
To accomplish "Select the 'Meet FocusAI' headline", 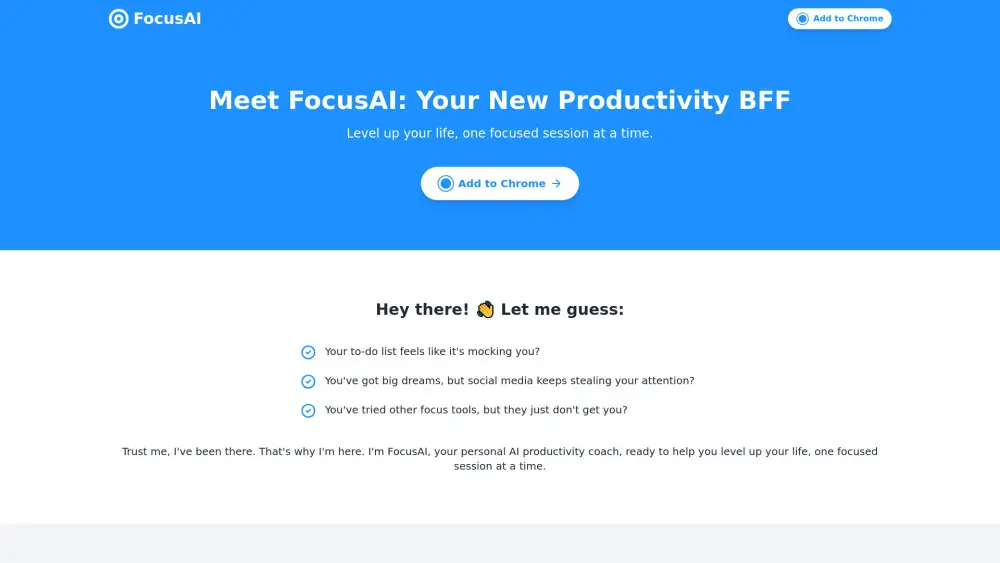I will [499, 100].
